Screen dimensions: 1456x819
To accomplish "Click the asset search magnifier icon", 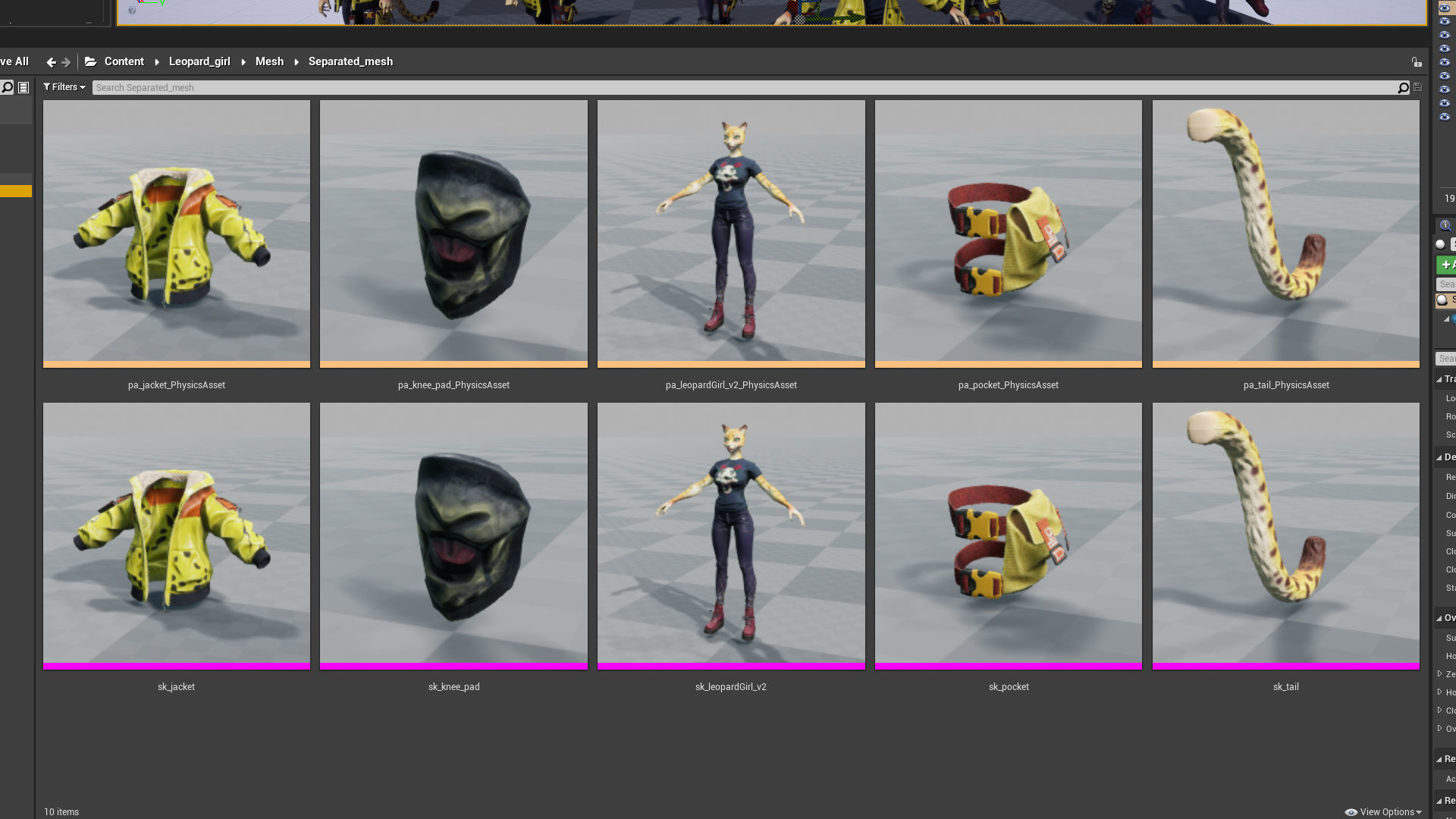I will click(x=1403, y=88).
